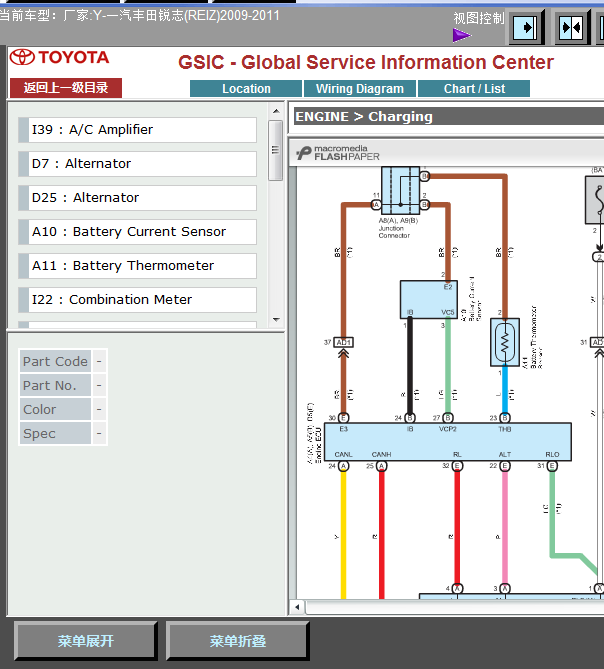604x669 pixels.
Task: Click the diagram horizontal scroll-left arrow
Action: click(x=297, y=607)
